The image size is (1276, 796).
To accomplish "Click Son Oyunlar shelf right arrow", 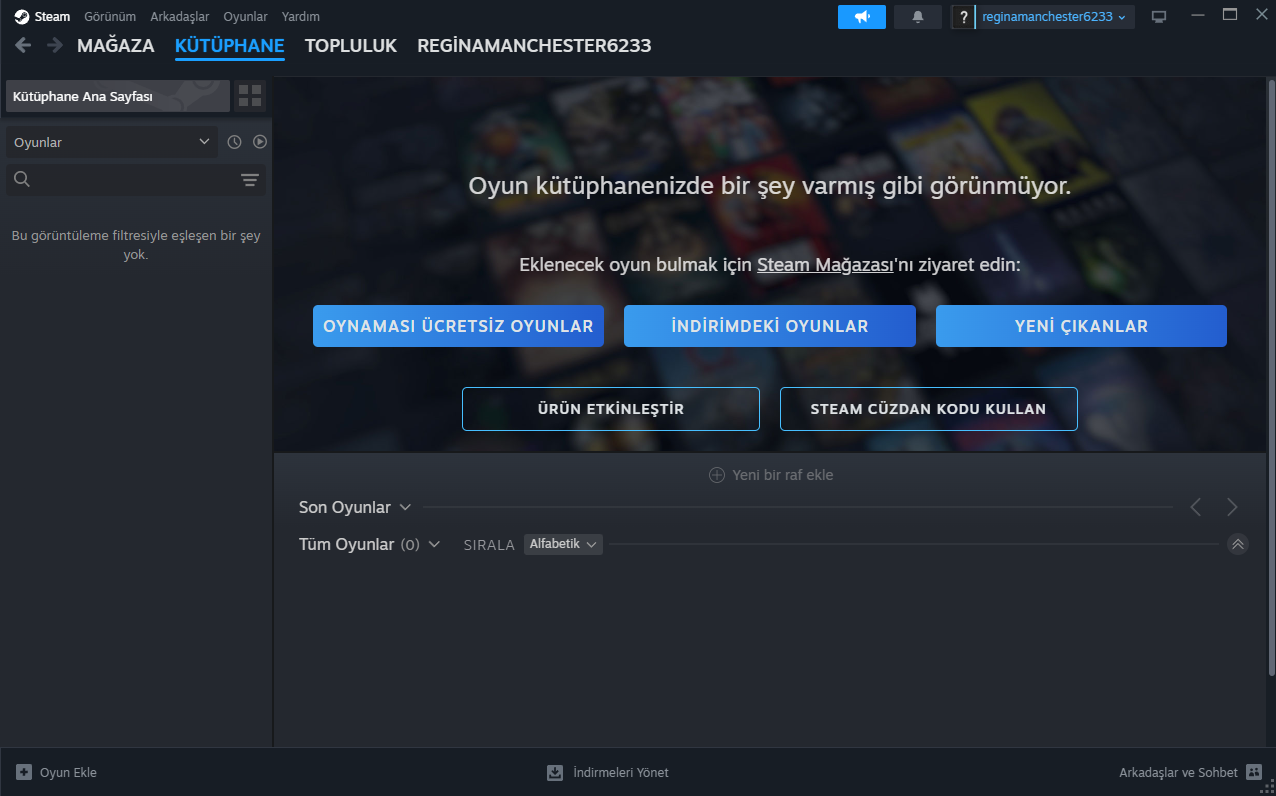I will tap(1232, 507).
